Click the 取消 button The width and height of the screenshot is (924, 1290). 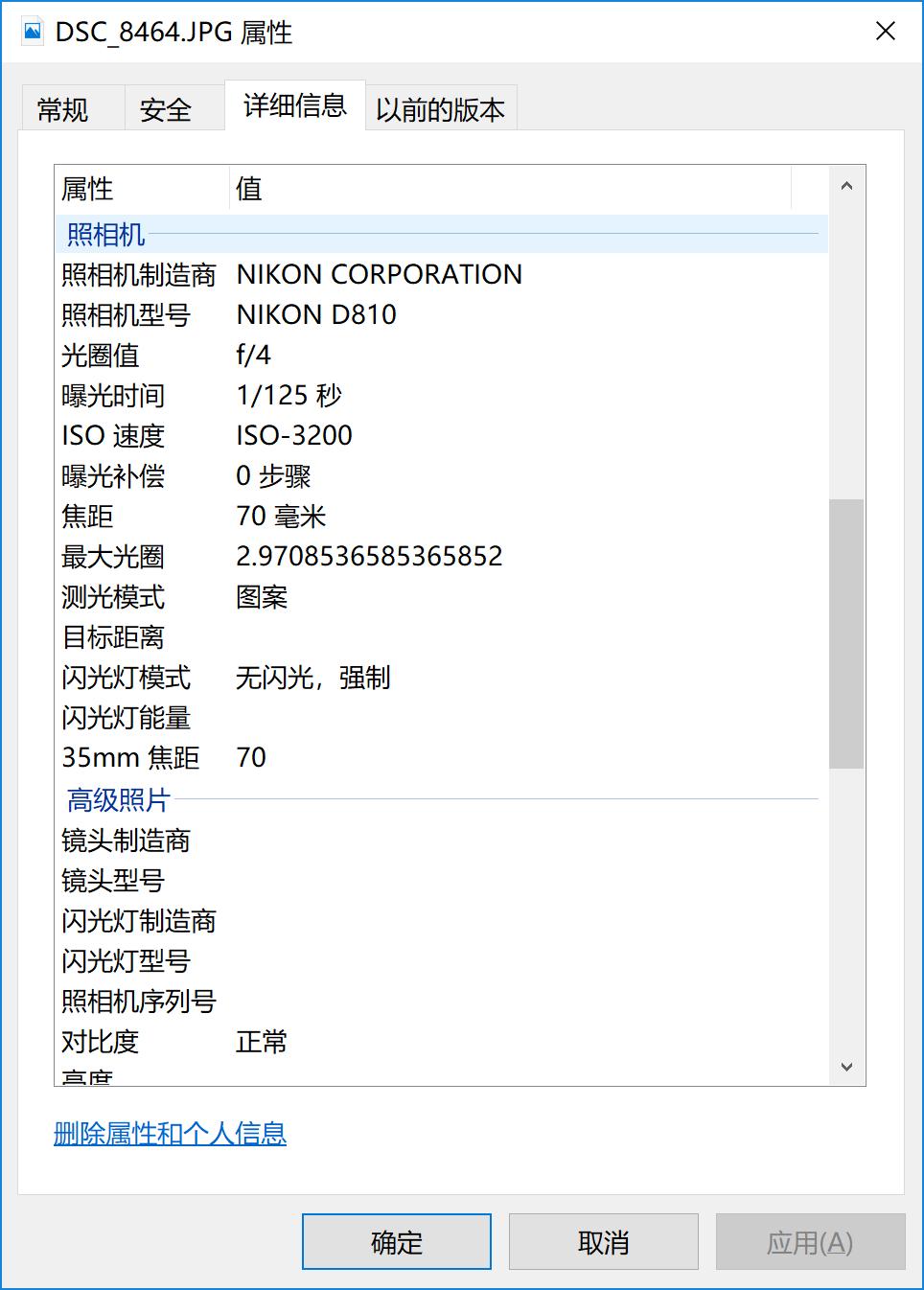[x=603, y=1241]
